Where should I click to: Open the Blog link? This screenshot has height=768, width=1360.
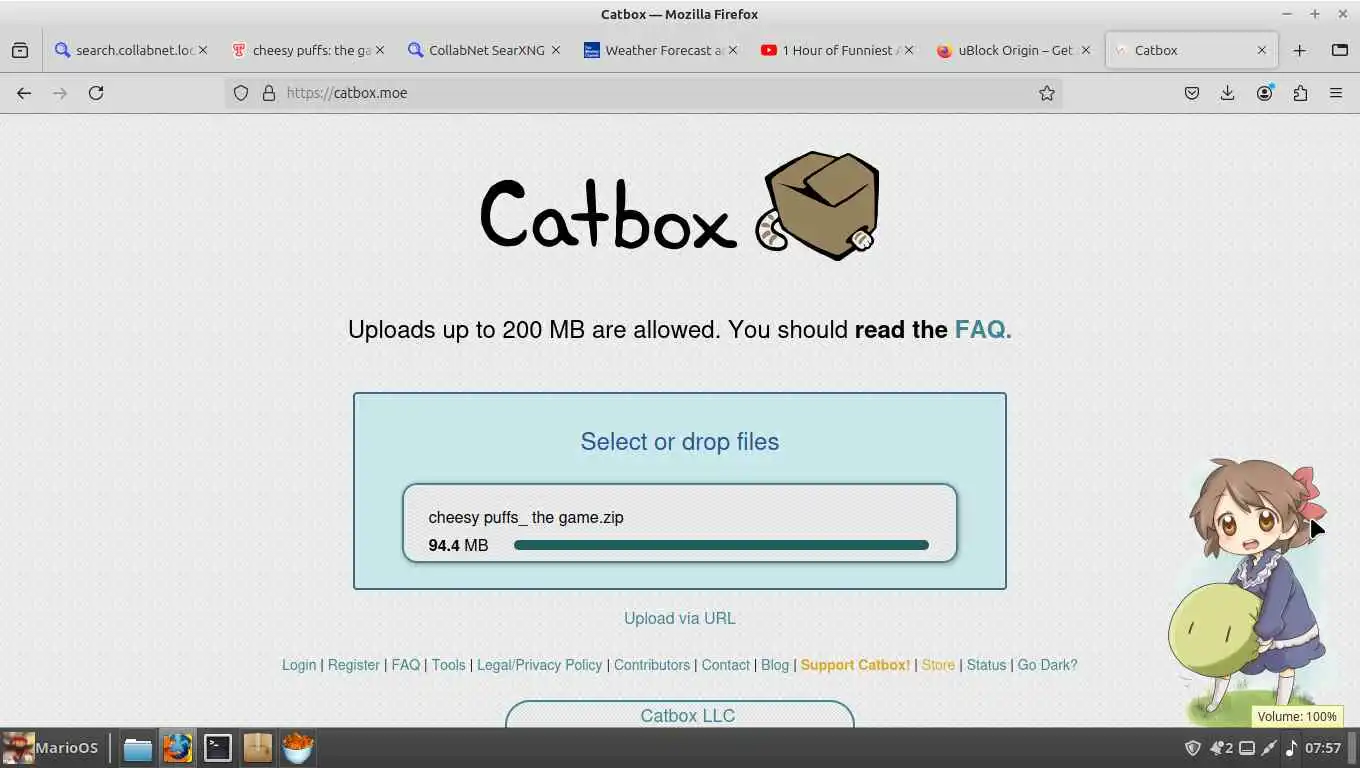click(775, 665)
